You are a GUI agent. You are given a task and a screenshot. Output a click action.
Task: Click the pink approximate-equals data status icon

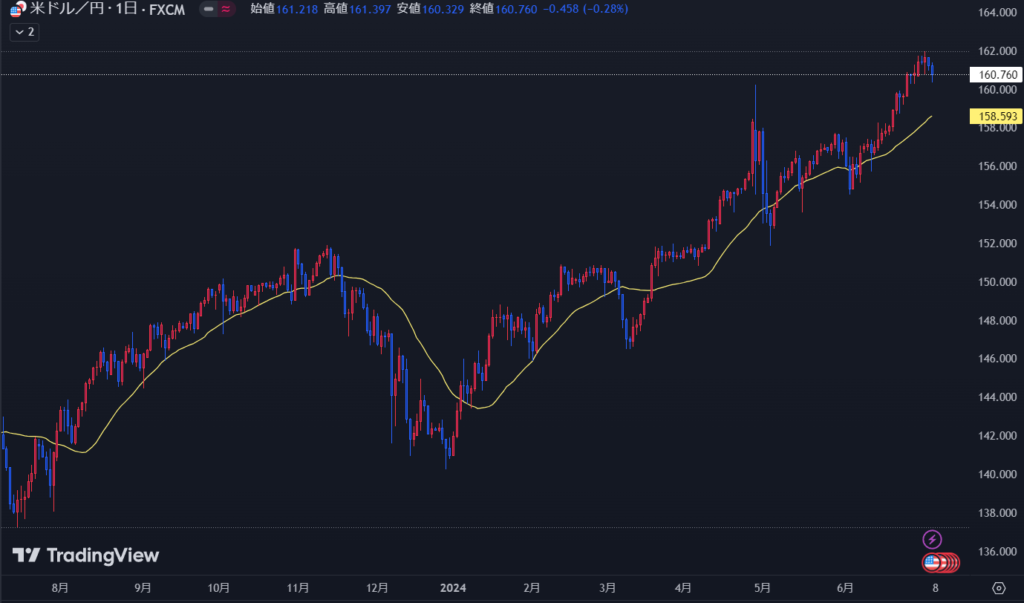[227, 10]
